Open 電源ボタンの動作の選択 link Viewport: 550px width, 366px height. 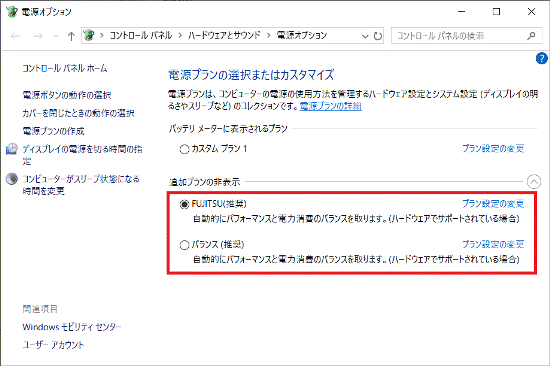[67, 95]
